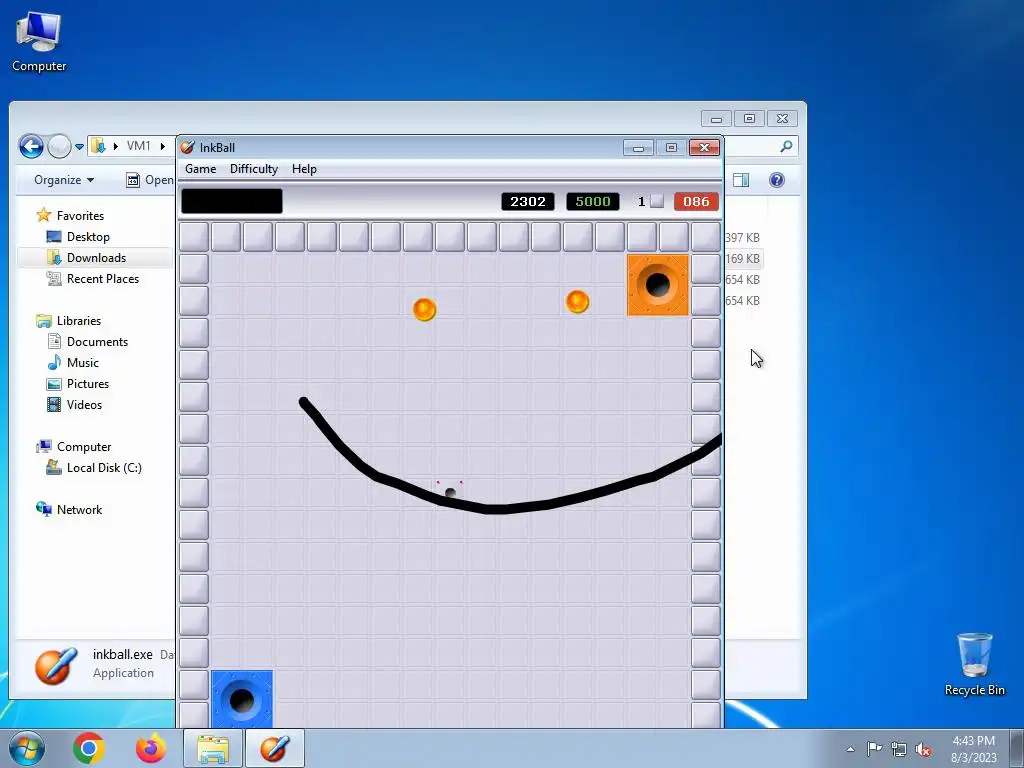Click the network tray icon
Image resolution: width=1024 pixels, height=768 pixels.
click(x=899, y=749)
